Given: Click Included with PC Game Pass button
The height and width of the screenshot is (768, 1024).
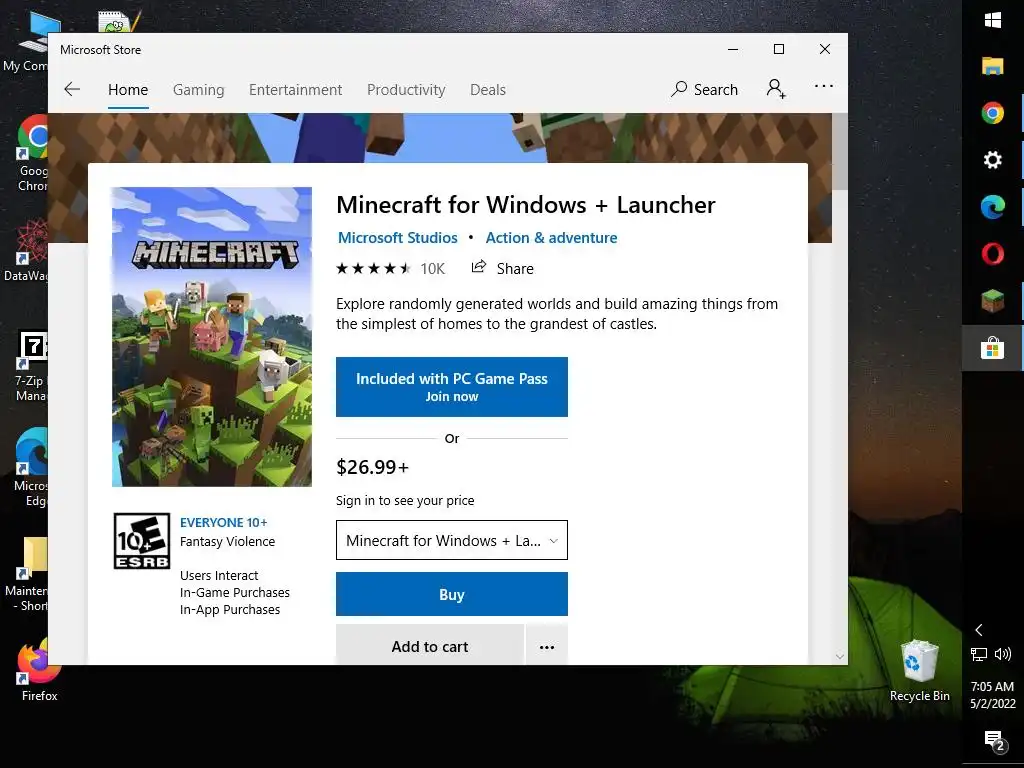Looking at the screenshot, I should (451, 387).
